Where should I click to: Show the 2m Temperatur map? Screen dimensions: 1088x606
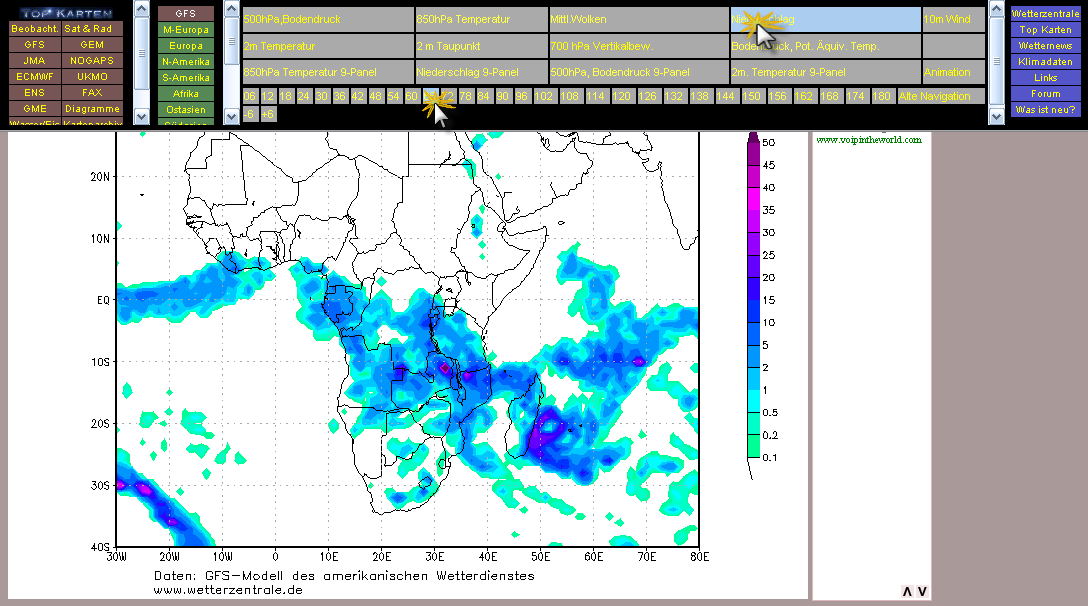(328, 46)
